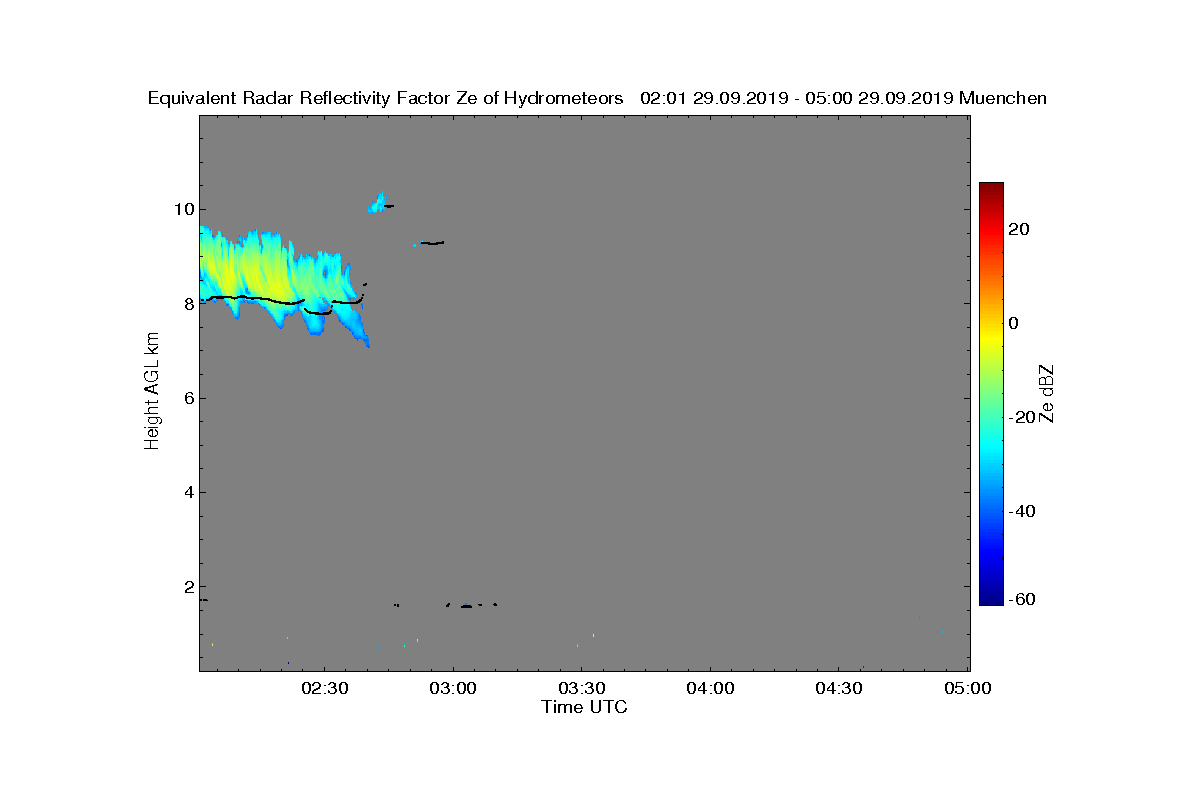Click the 04:00 time tick label
This screenshot has height=800, width=1200.
point(710,688)
